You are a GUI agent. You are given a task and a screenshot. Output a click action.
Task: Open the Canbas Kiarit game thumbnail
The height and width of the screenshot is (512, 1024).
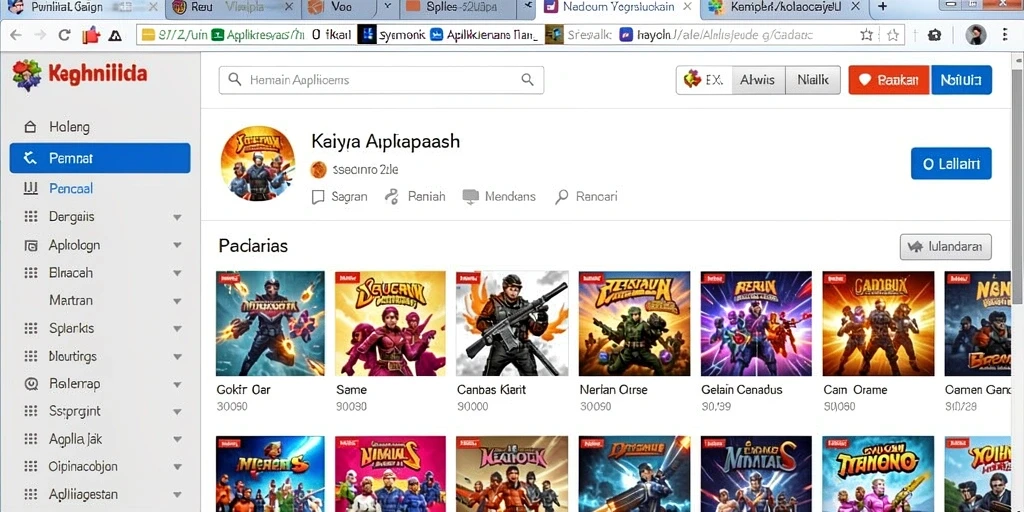pos(512,323)
